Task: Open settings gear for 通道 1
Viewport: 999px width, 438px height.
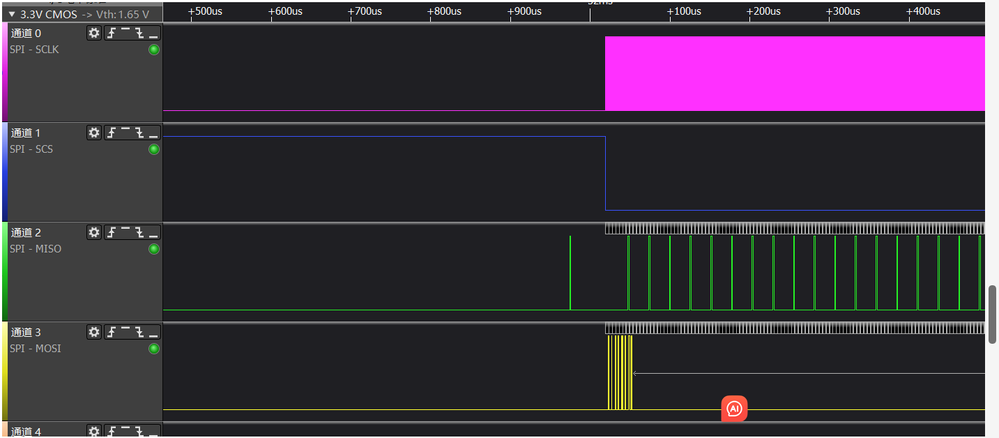Action: click(x=94, y=133)
